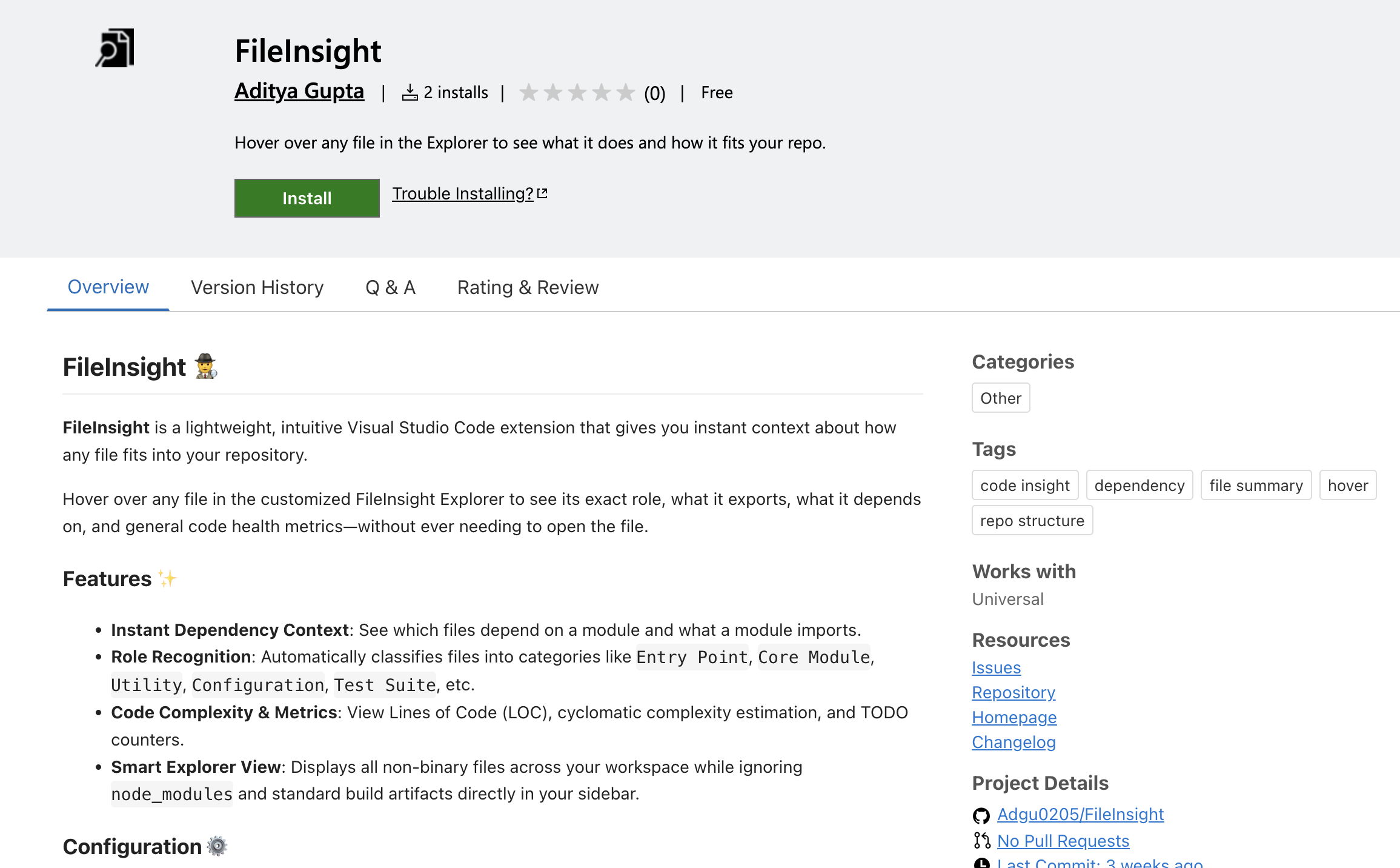Click the detective emoji in FileInsight heading
This screenshot has width=1400, height=868.
(206, 367)
